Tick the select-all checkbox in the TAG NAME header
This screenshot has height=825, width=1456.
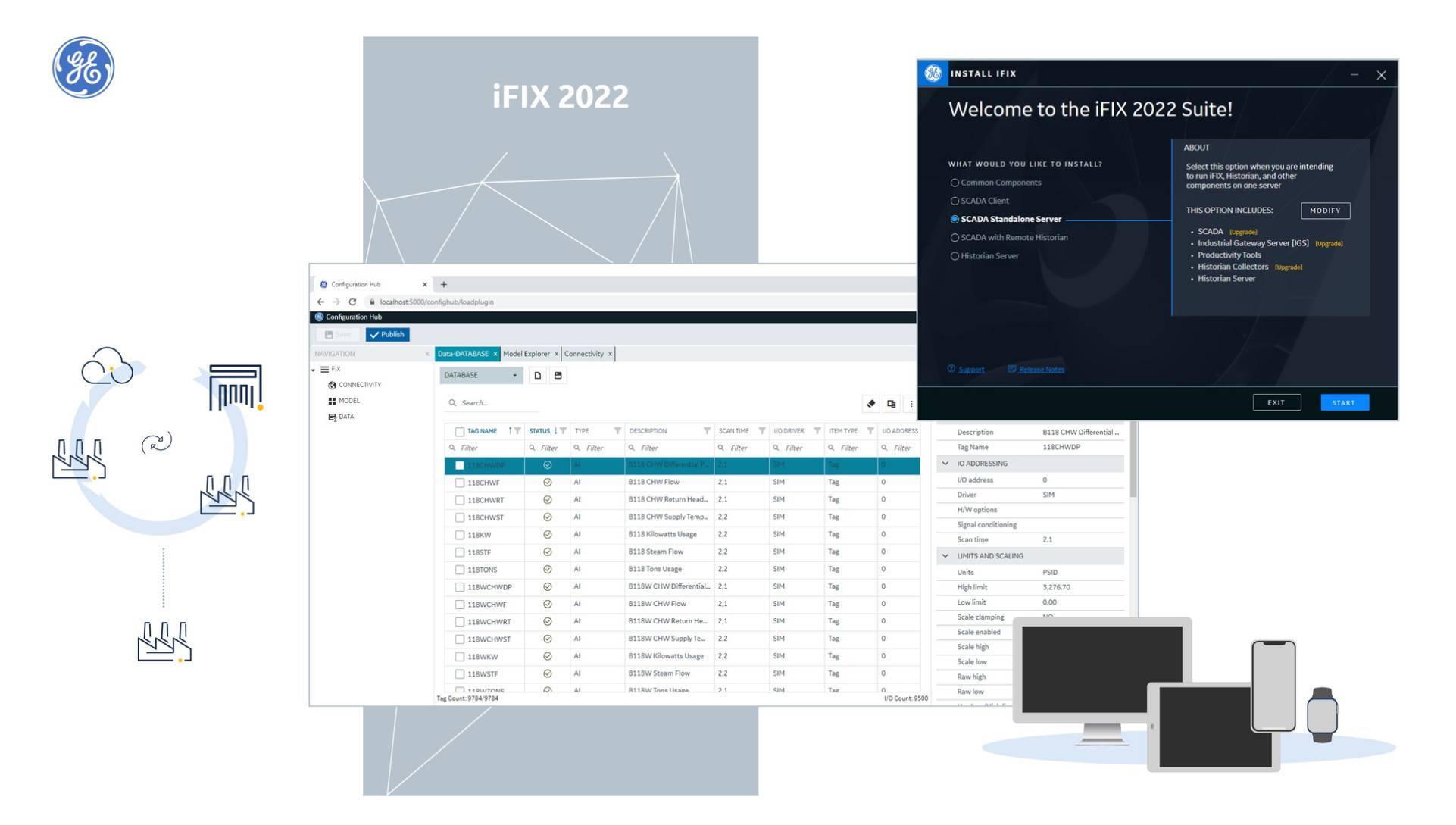click(x=460, y=432)
